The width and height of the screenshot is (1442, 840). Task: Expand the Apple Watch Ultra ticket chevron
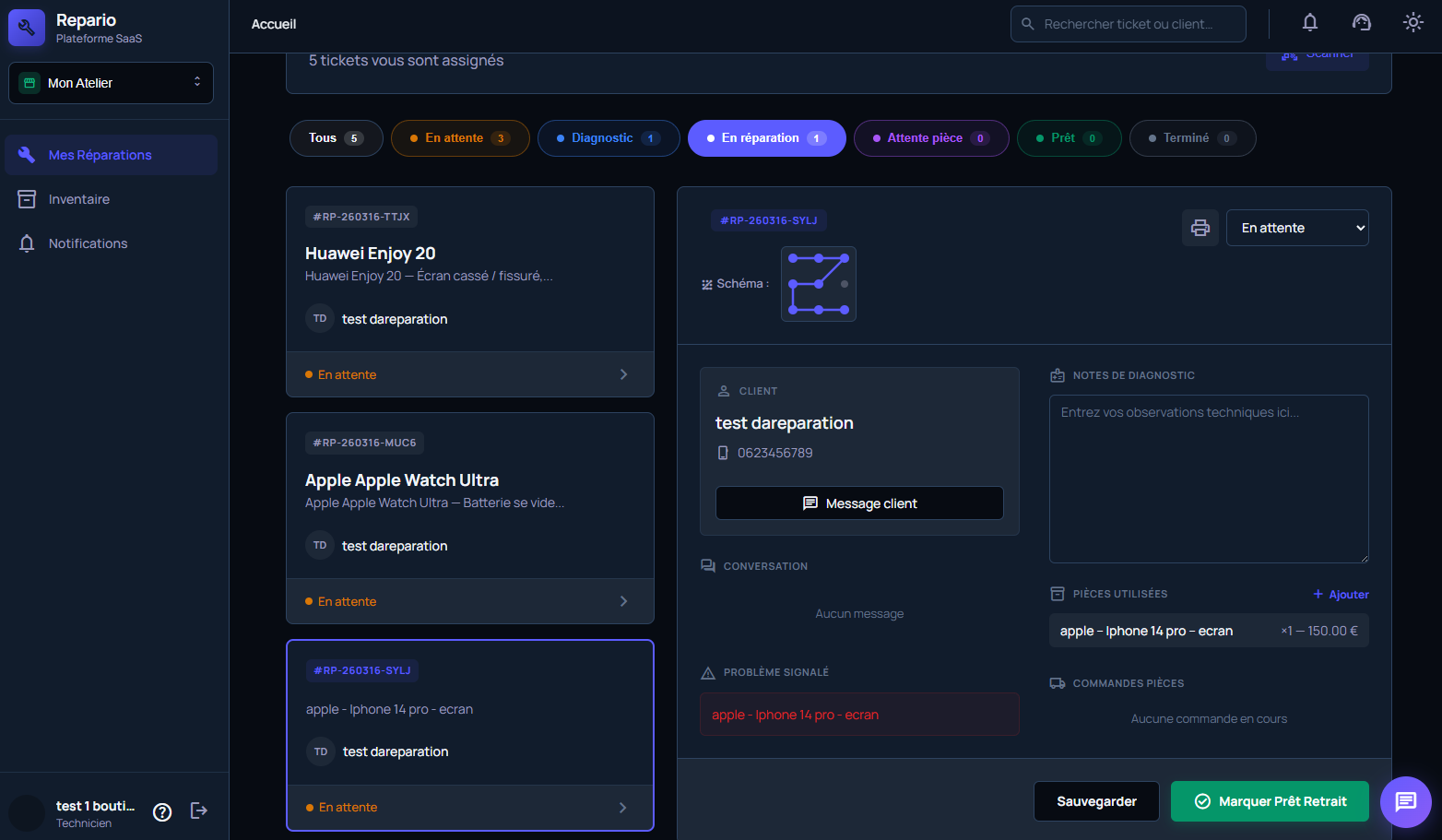(x=623, y=601)
